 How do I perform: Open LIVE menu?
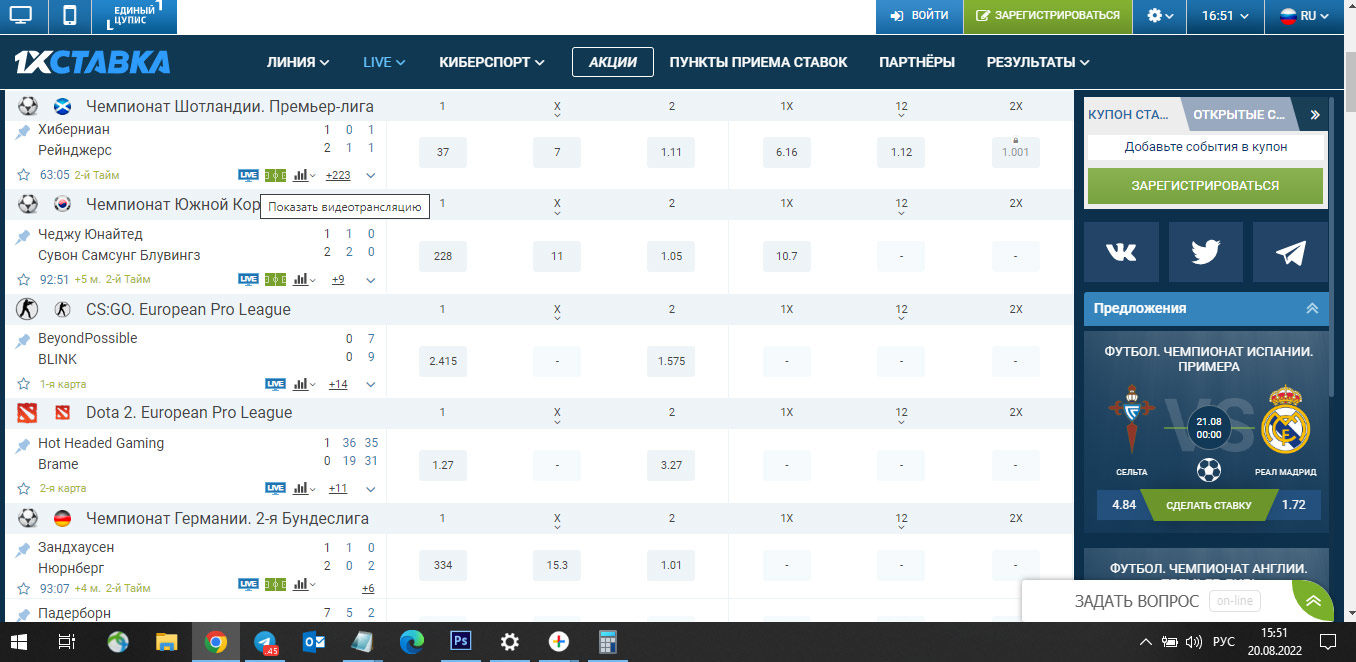pyautogui.click(x=384, y=62)
